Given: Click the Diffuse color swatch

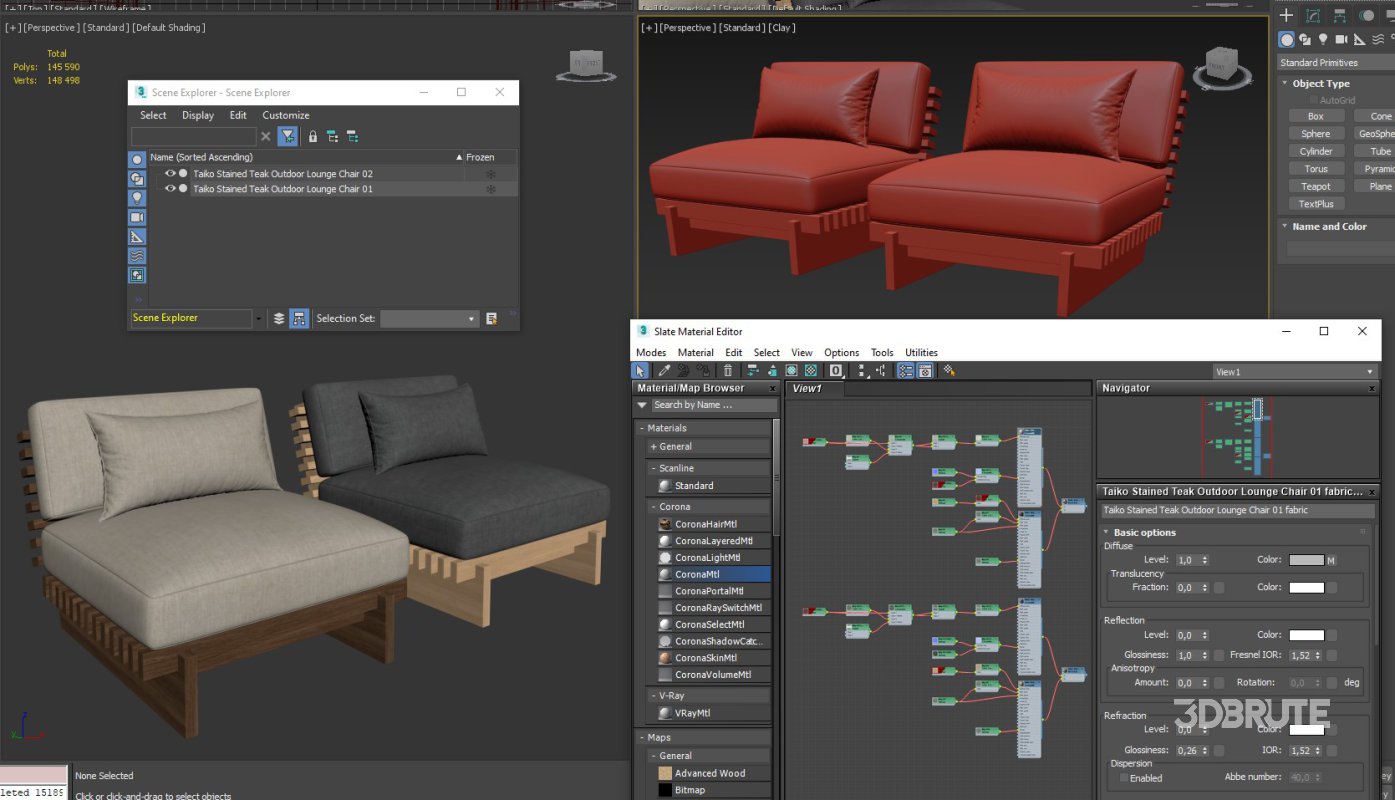Looking at the screenshot, I should 1305,560.
